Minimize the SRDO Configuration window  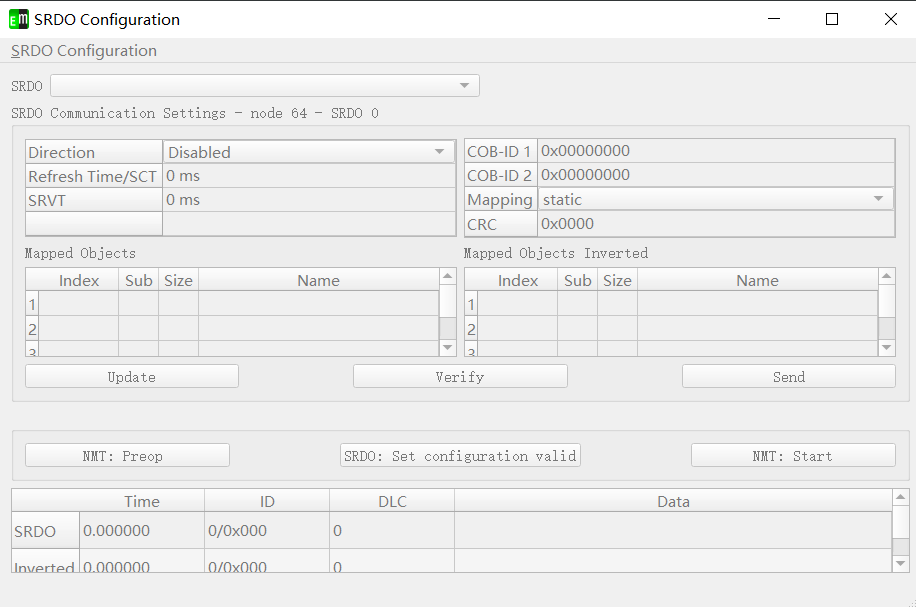click(774, 19)
